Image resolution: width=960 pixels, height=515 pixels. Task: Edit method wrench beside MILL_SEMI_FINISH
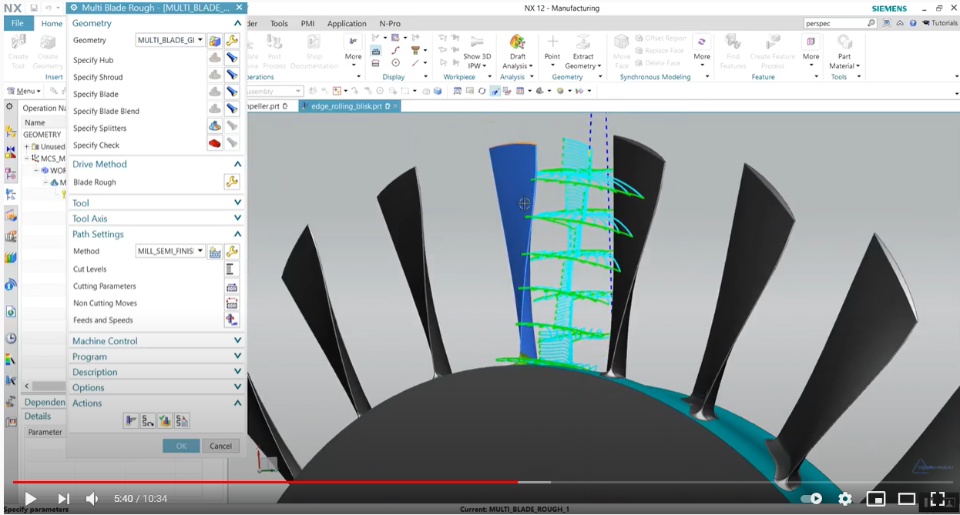point(232,252)
